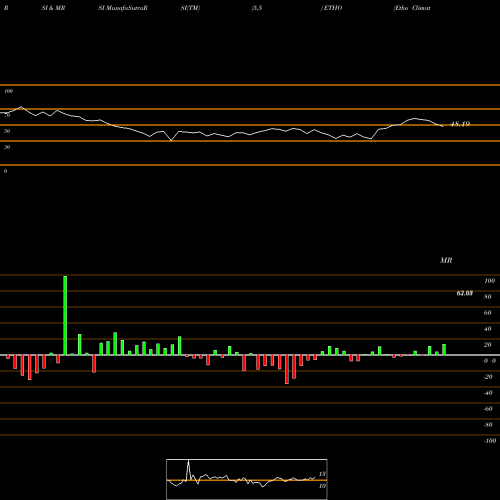Click the MR axis label -40
Screen dimensions: 500x500
488,393
